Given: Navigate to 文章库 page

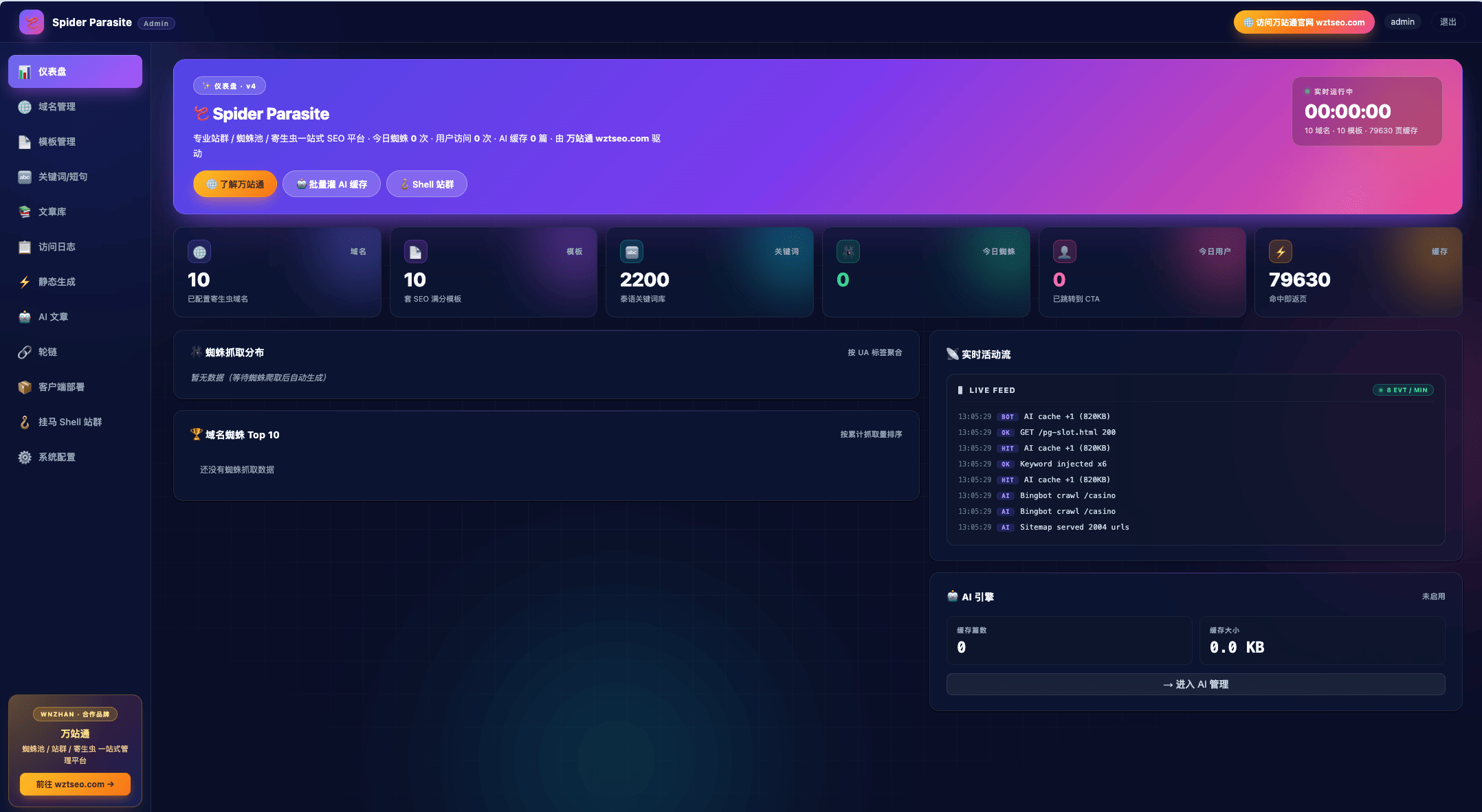Looking at the screenshot, I should [76, 212].
